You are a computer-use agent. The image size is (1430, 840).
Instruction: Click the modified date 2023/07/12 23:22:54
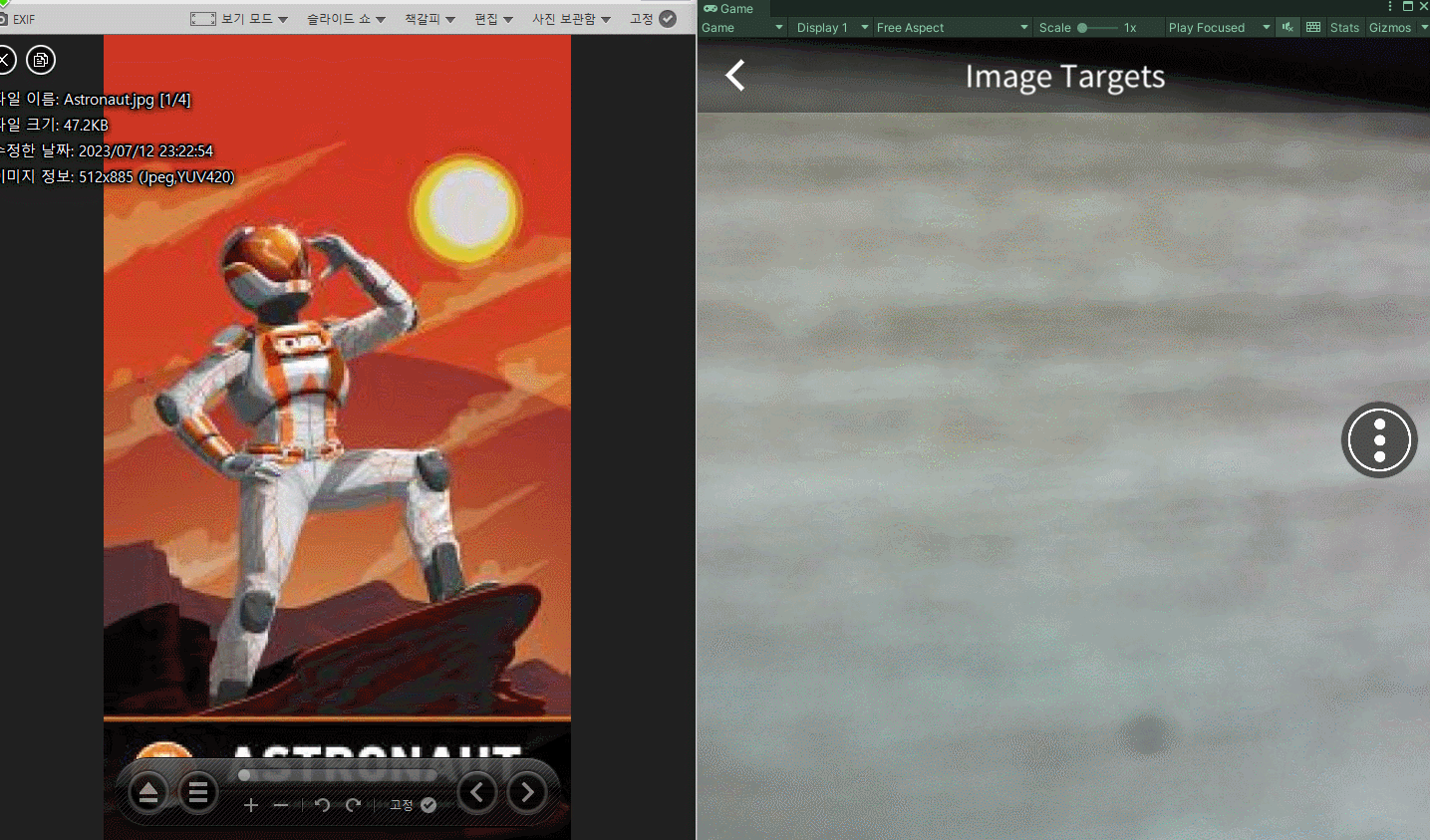(145, 151)
